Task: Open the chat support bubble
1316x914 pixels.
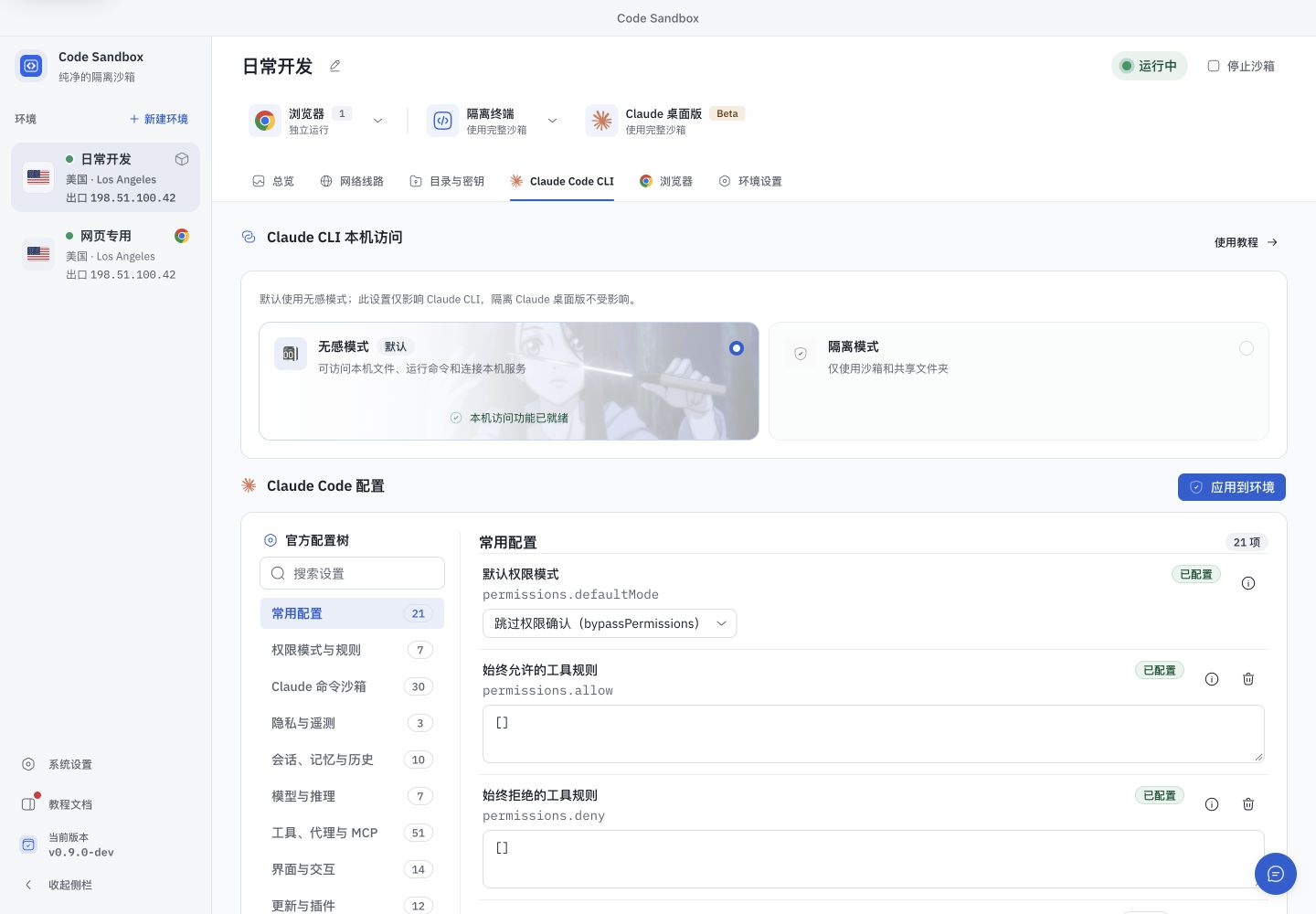Action: (x=1276, y=874)
